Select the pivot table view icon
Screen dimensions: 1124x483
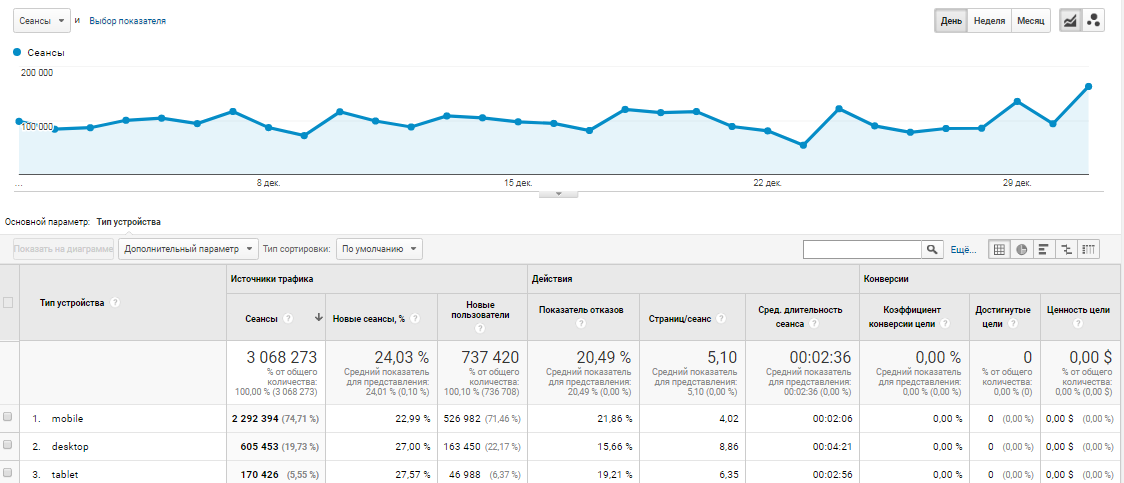pos(1090,249)
